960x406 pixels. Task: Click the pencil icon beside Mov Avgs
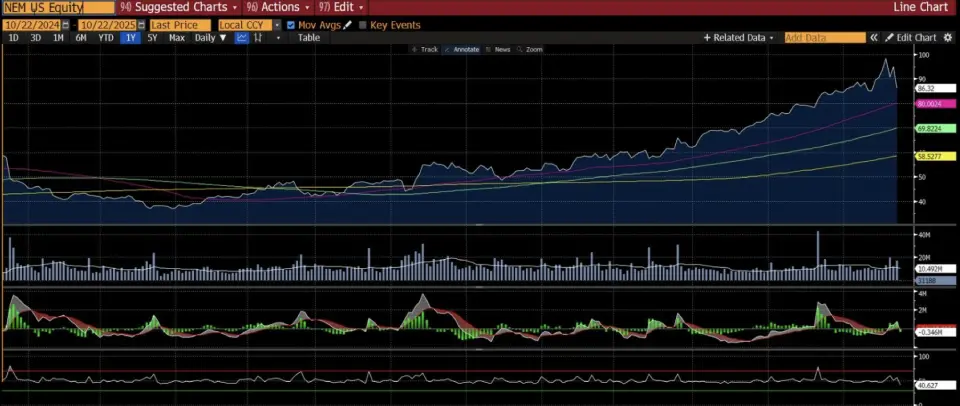[x=348, y=25]
